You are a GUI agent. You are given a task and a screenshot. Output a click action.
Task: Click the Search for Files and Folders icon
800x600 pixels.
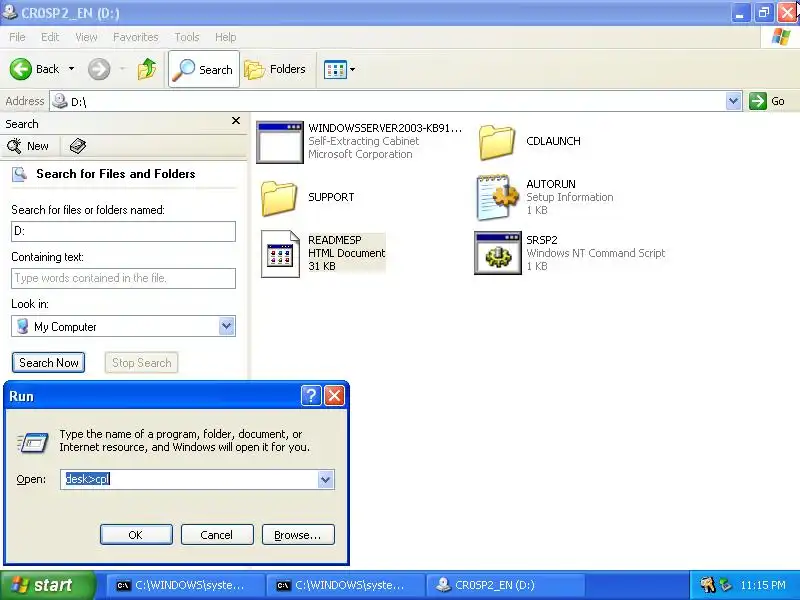coord(19,174)
